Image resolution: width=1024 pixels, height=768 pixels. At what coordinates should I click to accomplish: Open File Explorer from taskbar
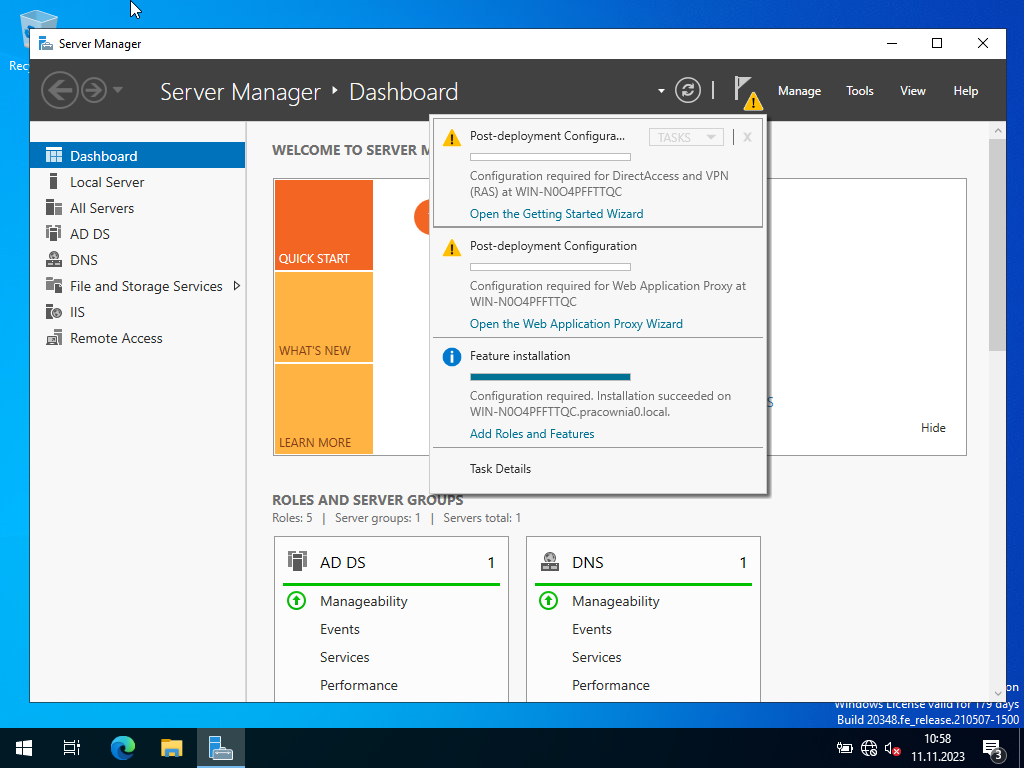click(171, 748)
